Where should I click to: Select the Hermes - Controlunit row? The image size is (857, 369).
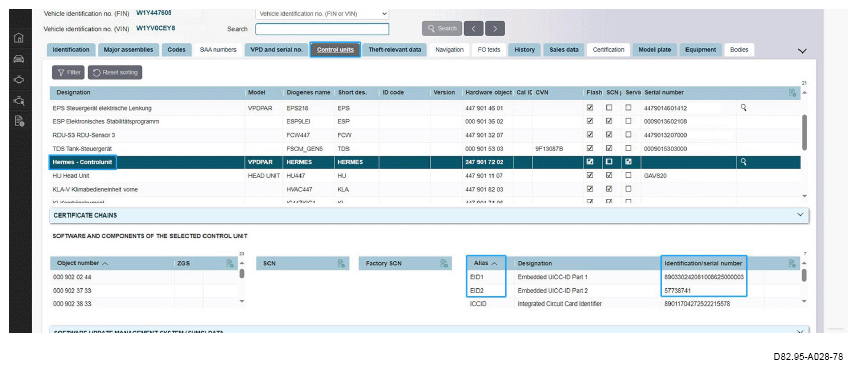pyautogui.click(x=425, y=162)
